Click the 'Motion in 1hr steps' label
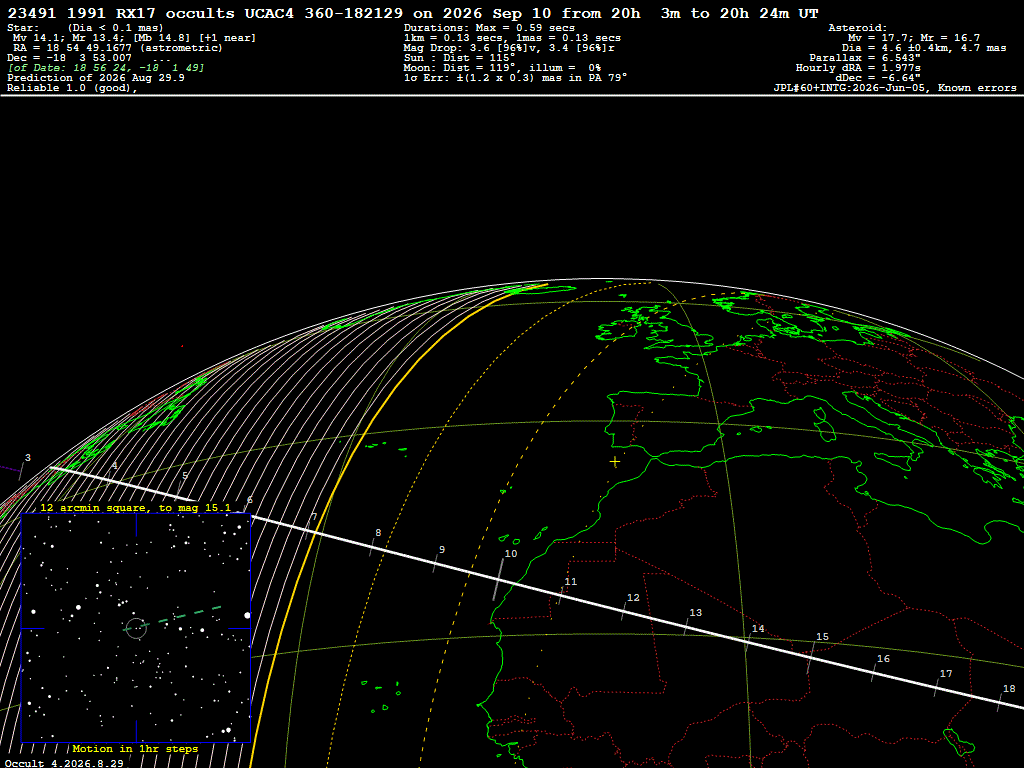This screenshot has width=1024, height=768. (135, 748)
